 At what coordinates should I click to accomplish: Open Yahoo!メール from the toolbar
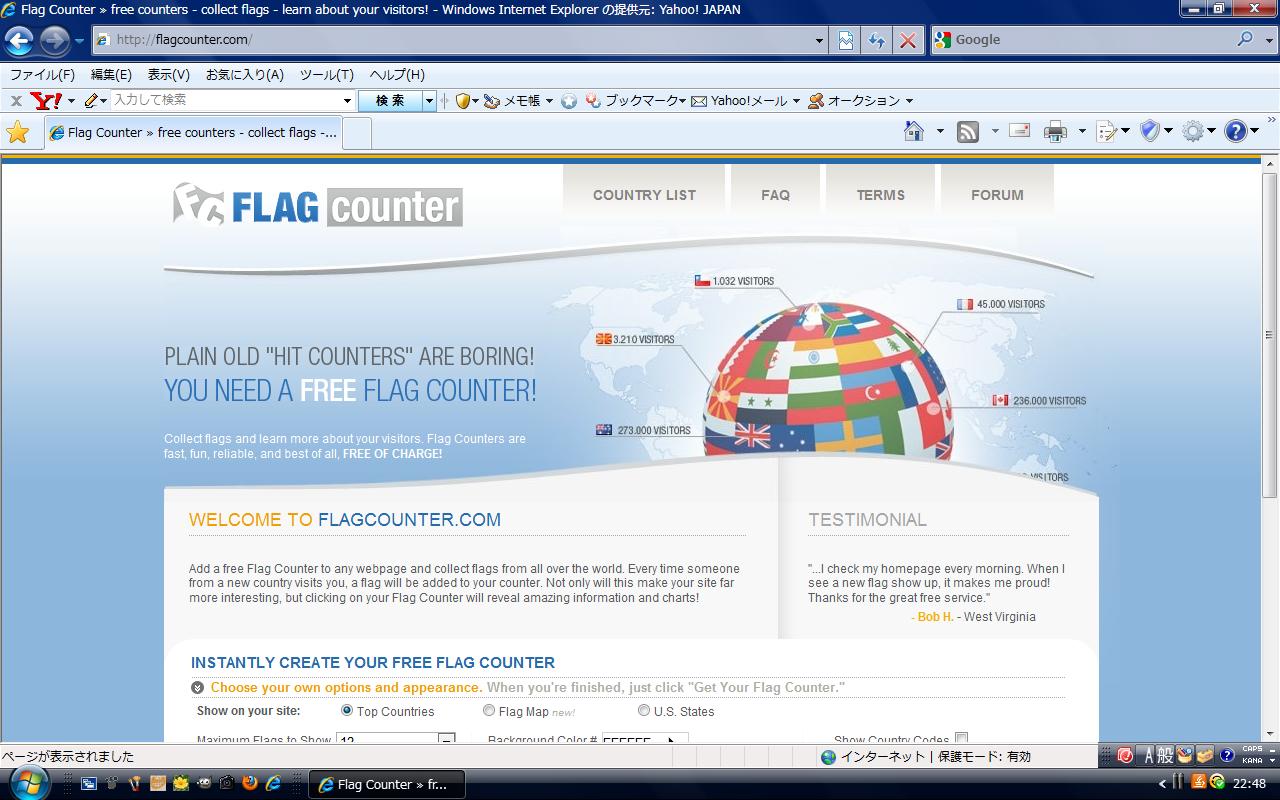(x=746, y=100)
